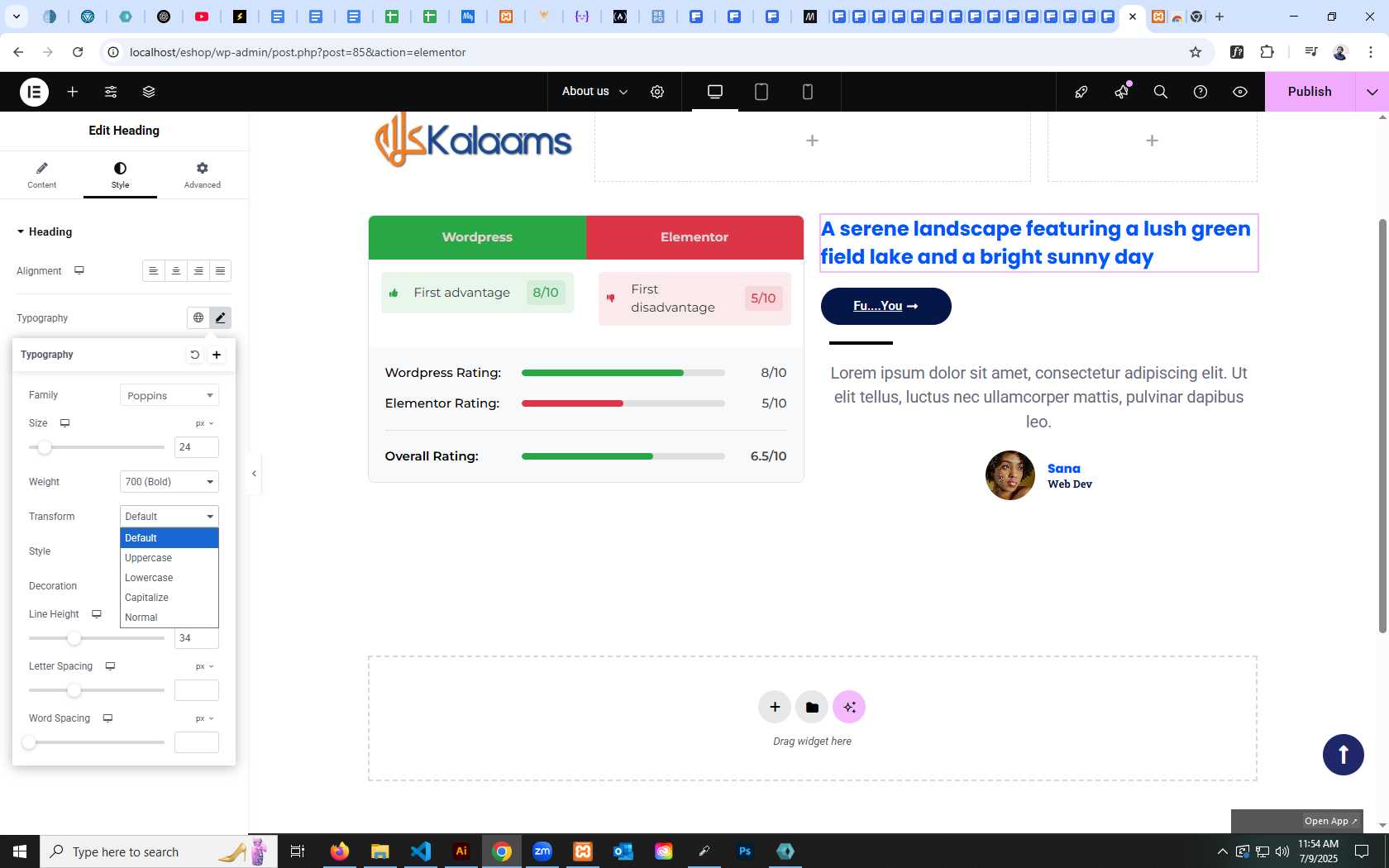
Task: Click the Letter Spacing slider handle
Action: click(74, 690)
